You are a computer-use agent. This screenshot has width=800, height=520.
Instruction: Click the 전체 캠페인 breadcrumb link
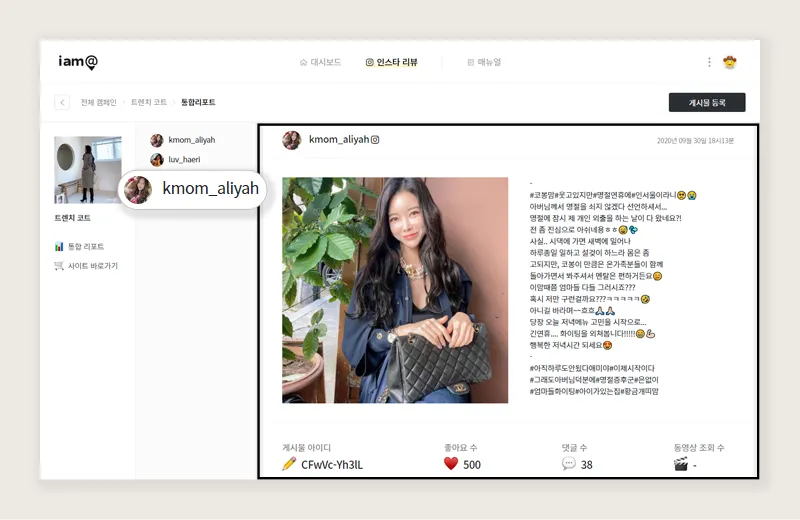pyautogui.click(x=98, y=102)
